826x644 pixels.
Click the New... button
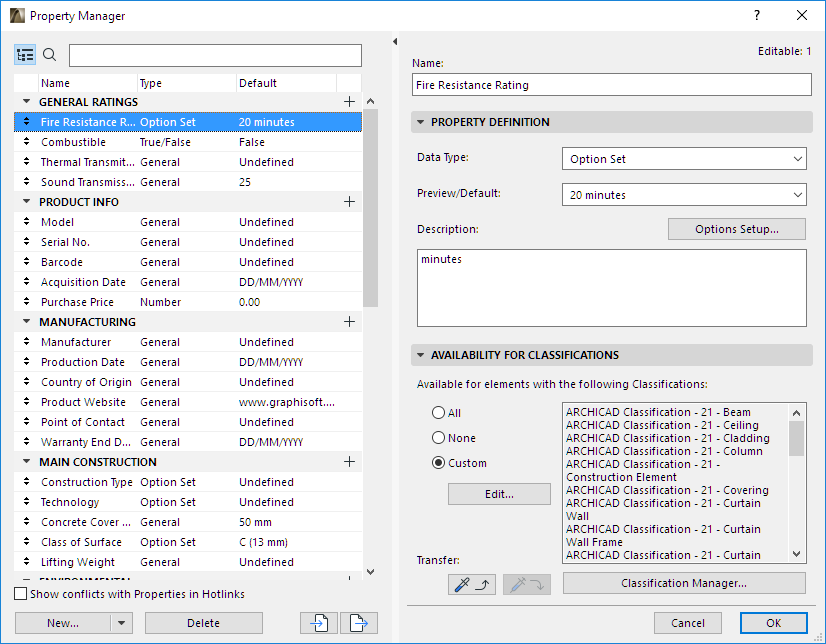pos(63,623)
